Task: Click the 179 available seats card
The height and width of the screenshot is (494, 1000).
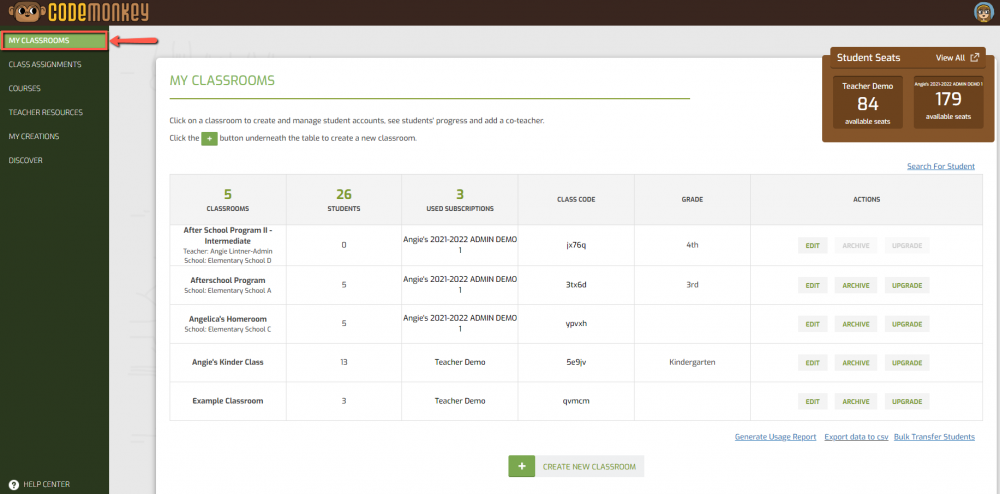Action: coord(948,102)
